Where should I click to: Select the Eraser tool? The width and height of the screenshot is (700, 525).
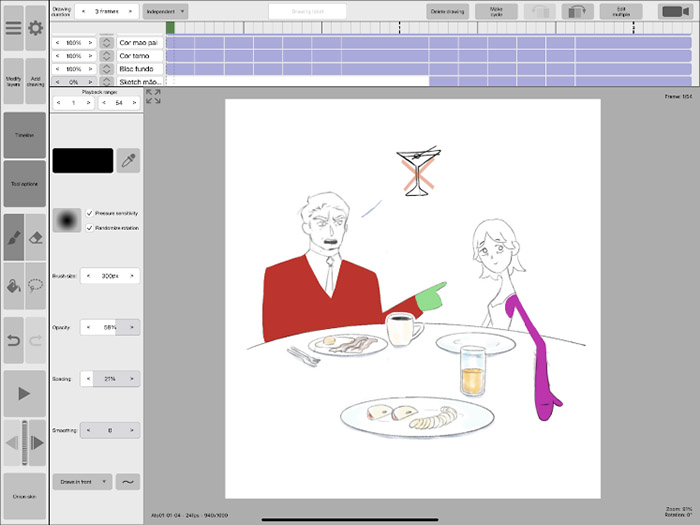pos(36,238)
